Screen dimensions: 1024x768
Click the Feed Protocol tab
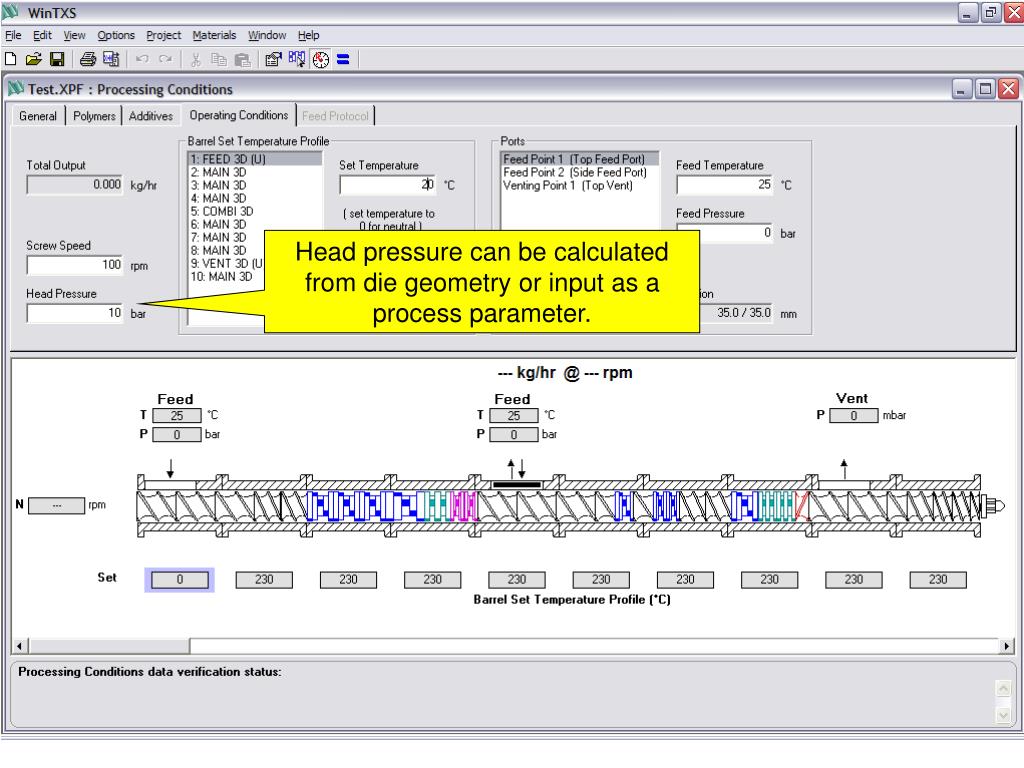[x=335, y=116]
